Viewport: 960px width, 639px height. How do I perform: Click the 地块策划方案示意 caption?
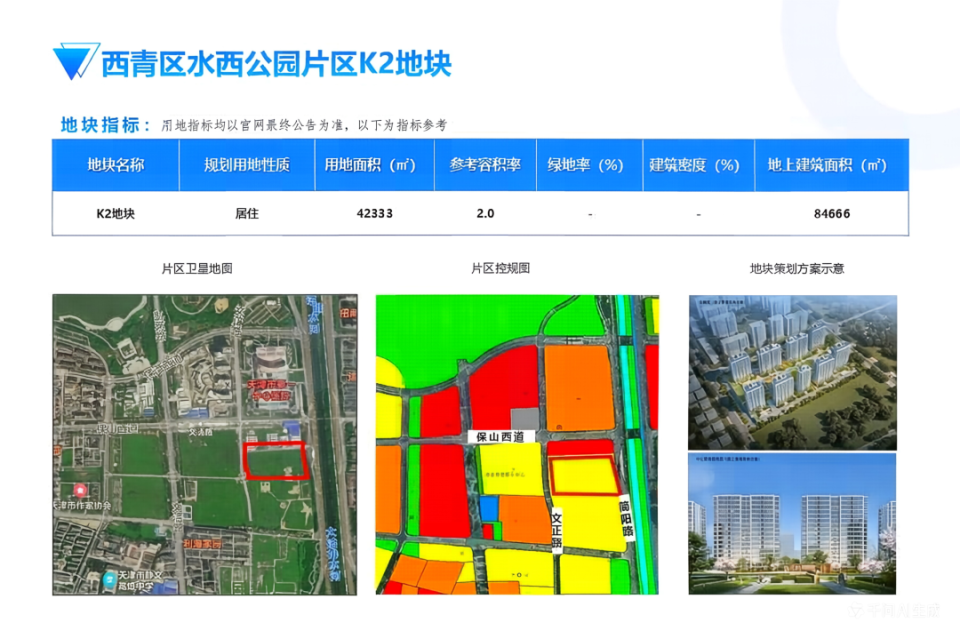[797, 269]
